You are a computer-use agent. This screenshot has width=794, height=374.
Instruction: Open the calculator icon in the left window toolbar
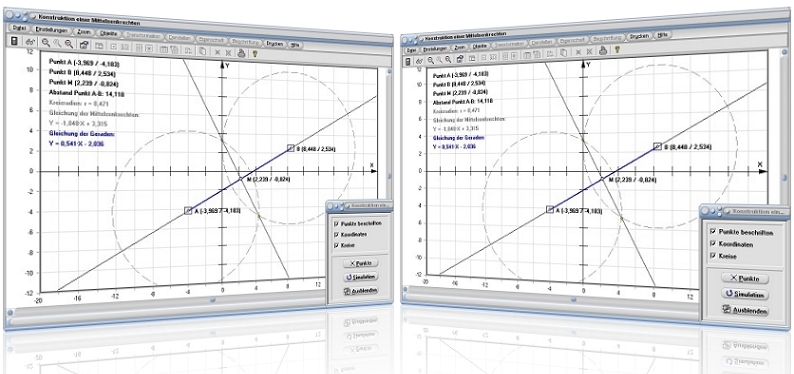click(x=14, y=41)
